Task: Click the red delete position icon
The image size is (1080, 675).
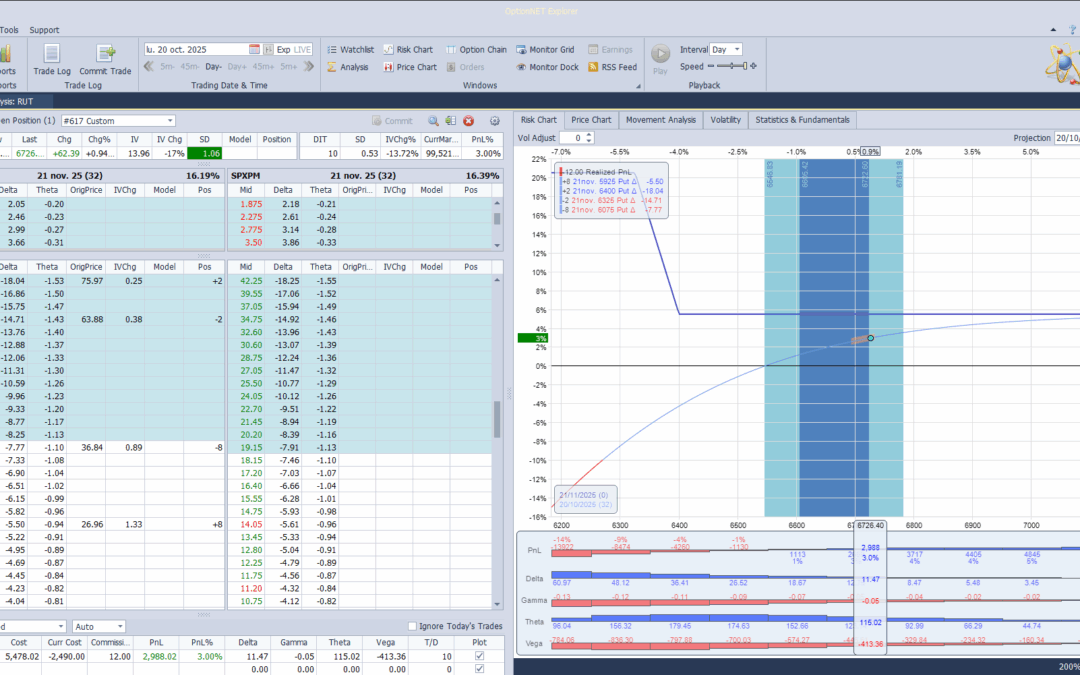Action: coord(469,121)
